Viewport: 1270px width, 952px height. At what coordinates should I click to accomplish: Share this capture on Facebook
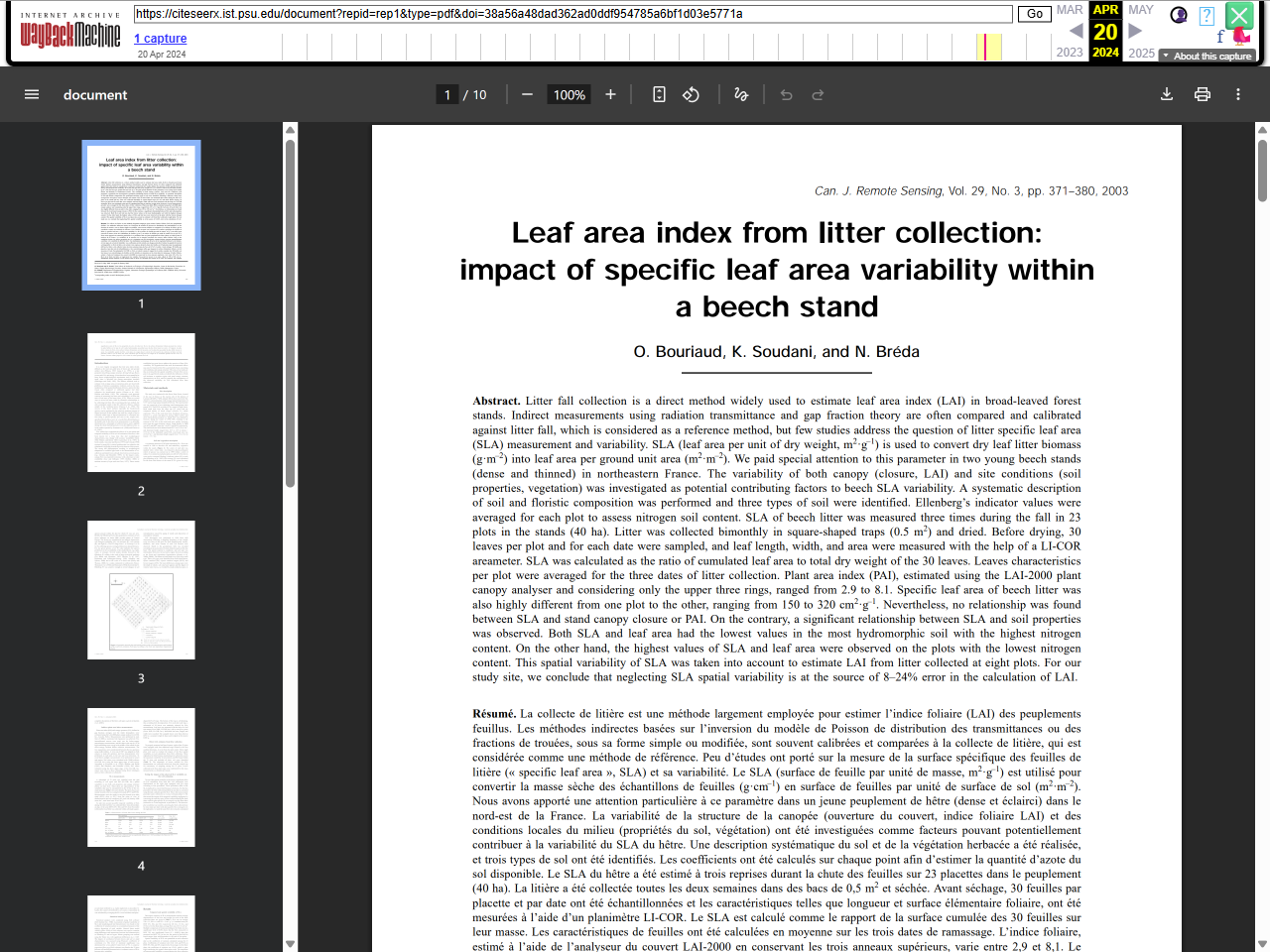pos(1220,37)
